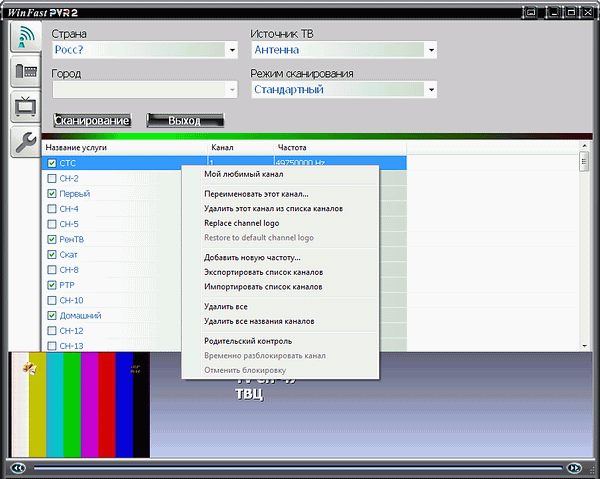Click the forward arrows at bottom right
600x479 pixels.
pos(573,467)
